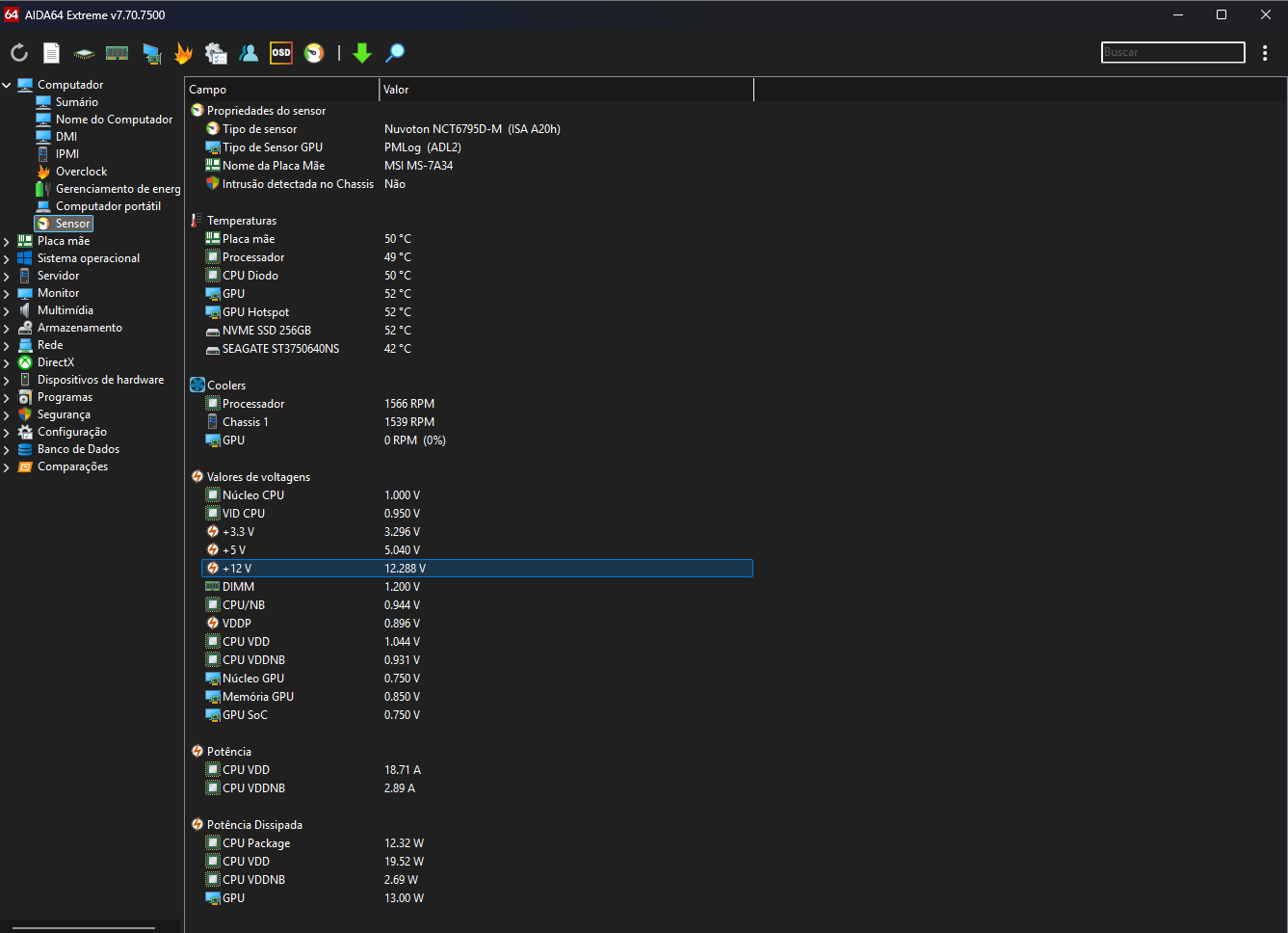Expand the Multimídia tree node
This screenshot has height=933, width=1288.
(7, 310)
